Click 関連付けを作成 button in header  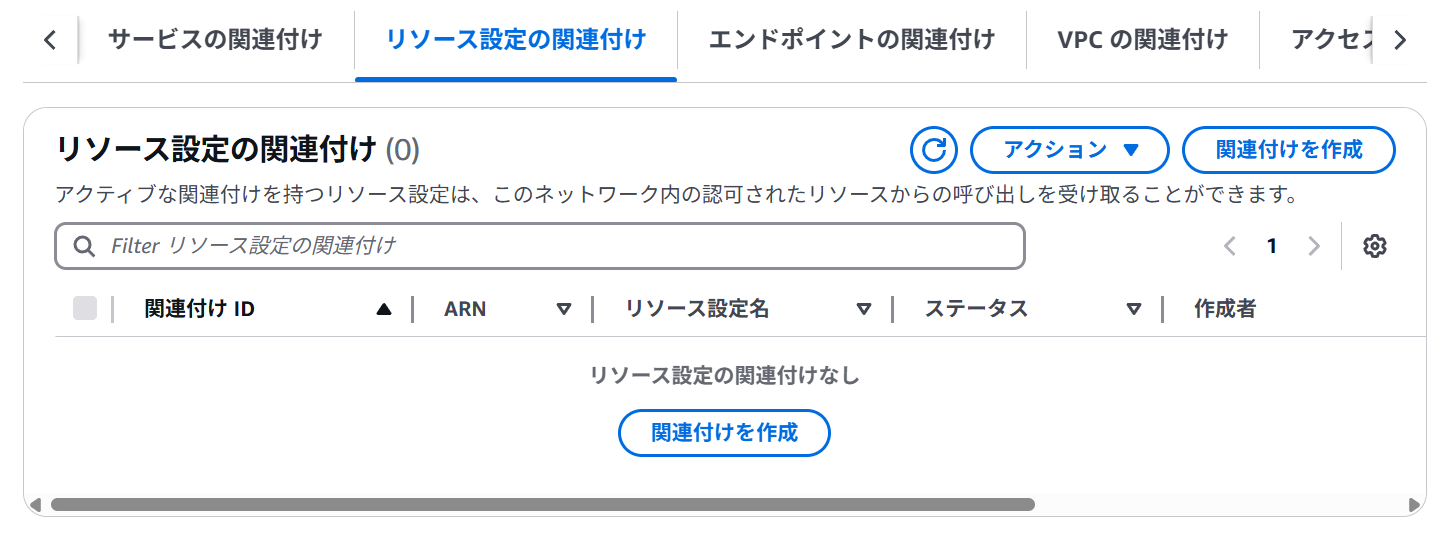point(1289,150)
